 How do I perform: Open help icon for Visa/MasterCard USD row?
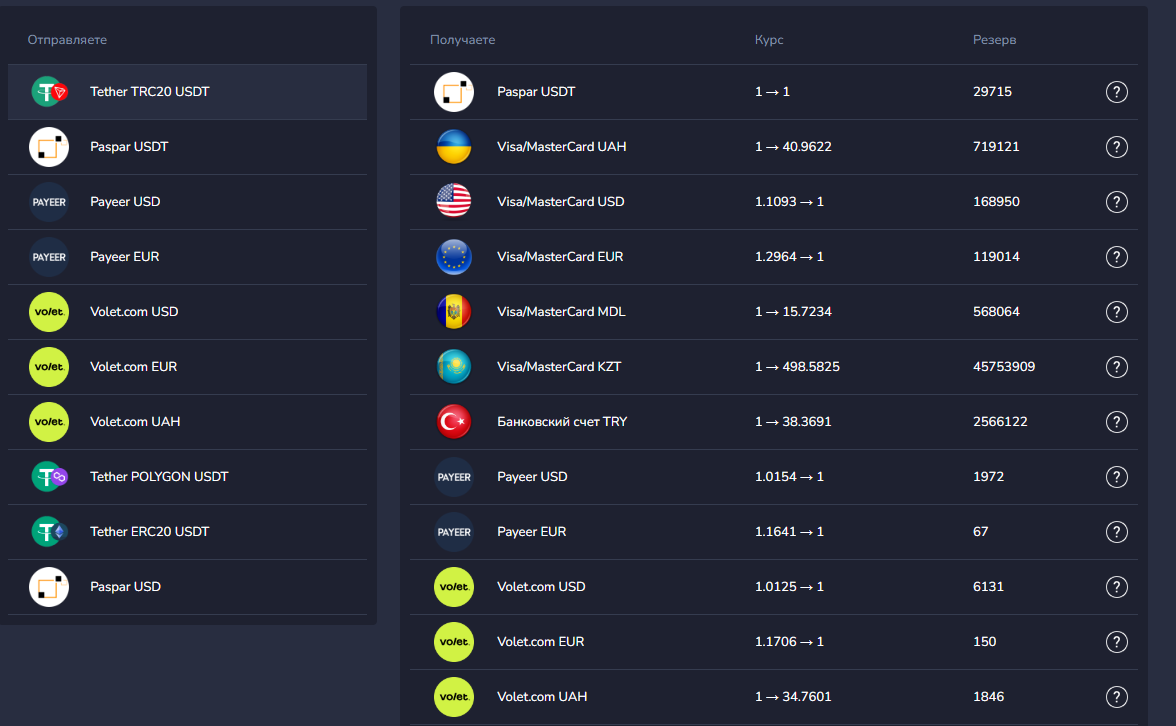[x=1117, y=202]
